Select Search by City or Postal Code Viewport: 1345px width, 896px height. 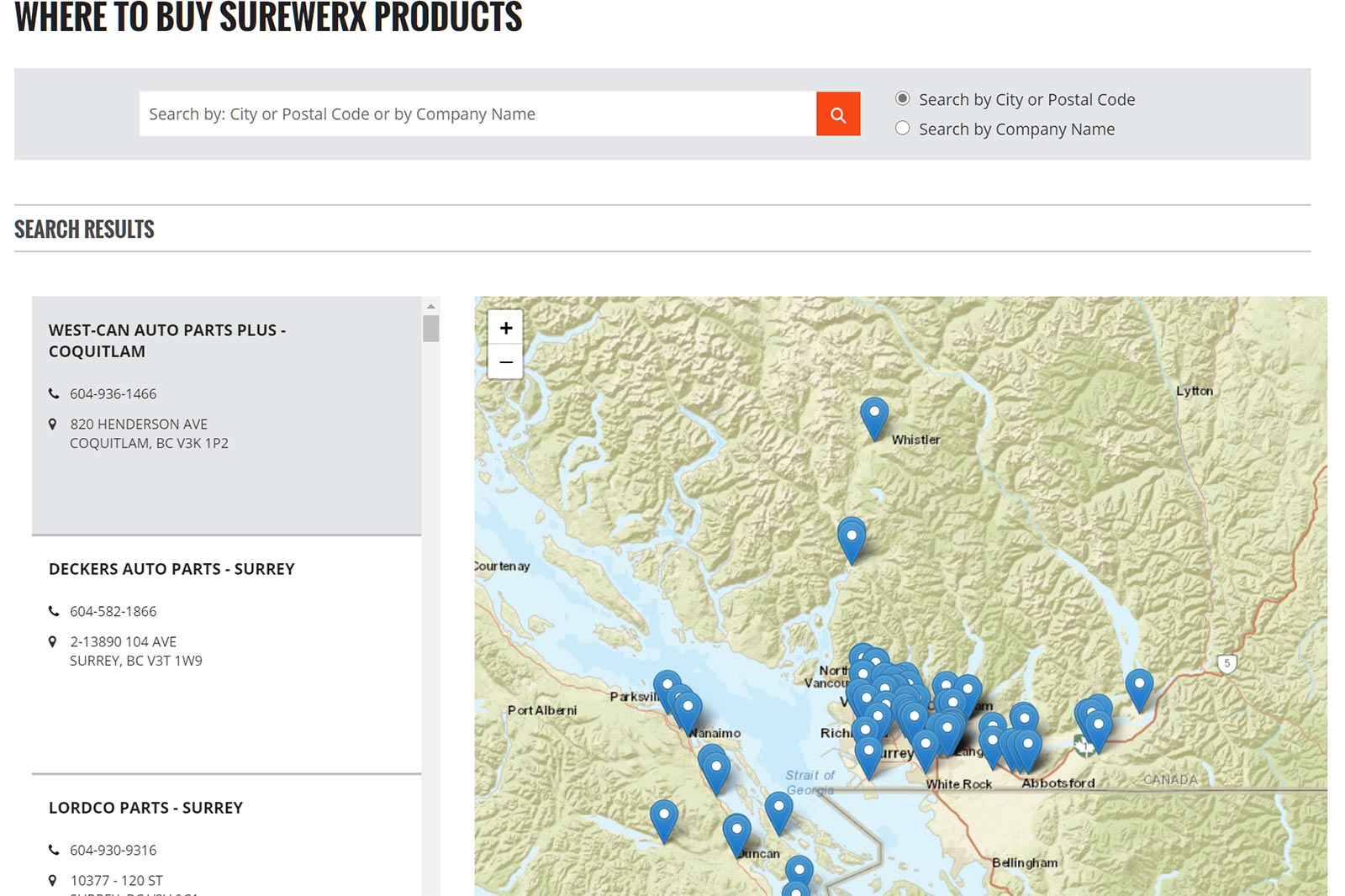pyautogui.click(x=902, y=99)
